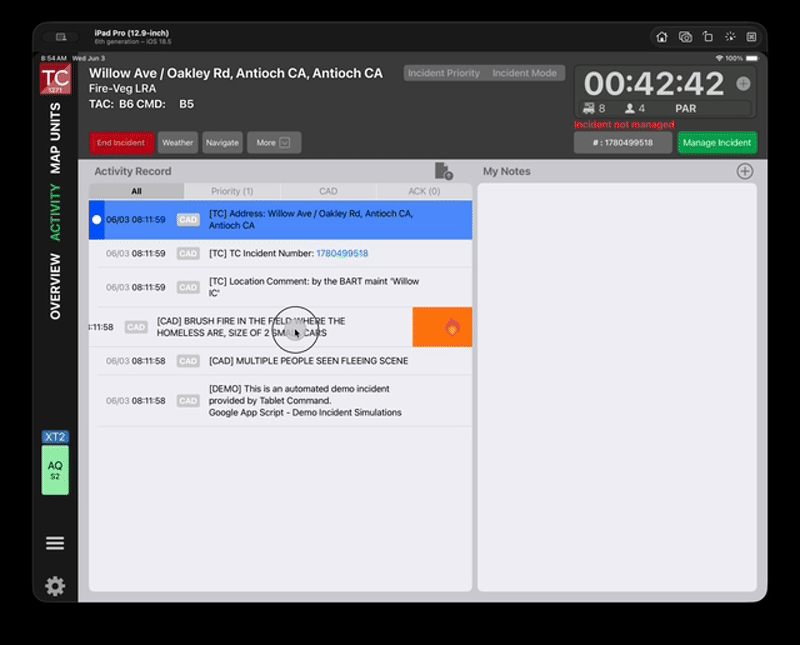The height and width of the screenshot is (645, 800).
Task: Switch to UNITS in the sidebar
Action: coord(55,122)
